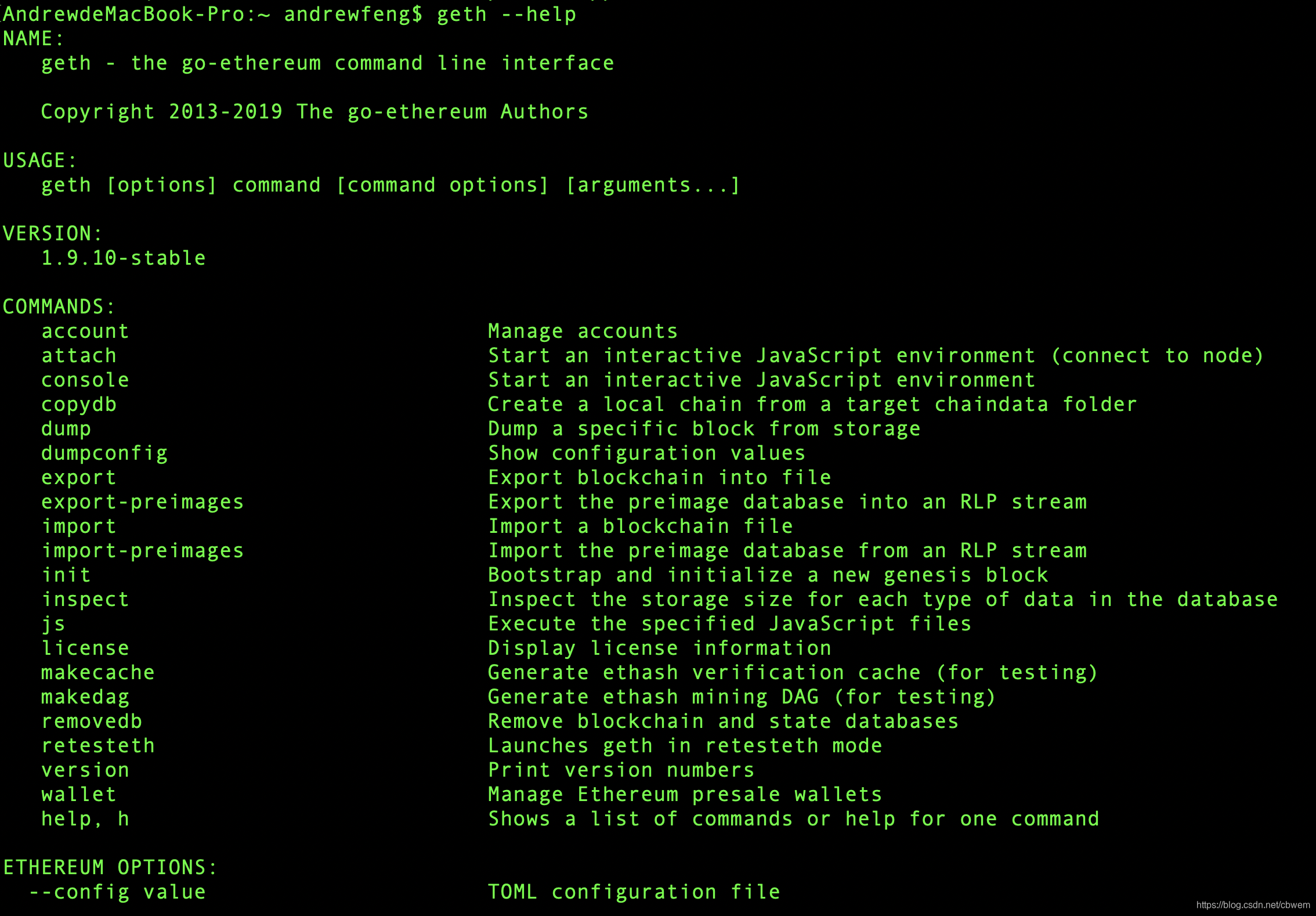The height and width of the screenshot is (916, 1316).
Task: Click the 'makedag' command name
Action: pos(85,697)
